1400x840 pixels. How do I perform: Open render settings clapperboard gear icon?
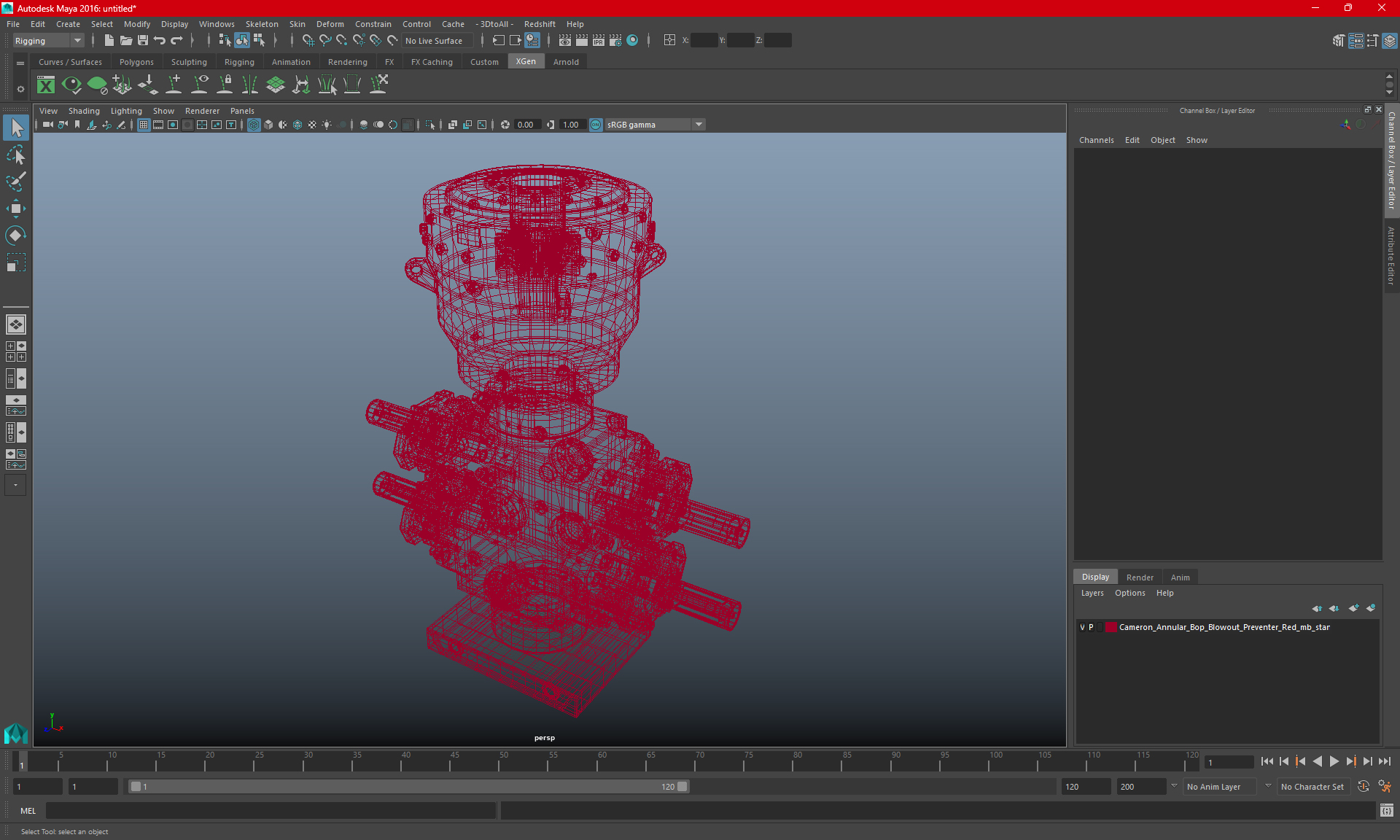(615, 41)
